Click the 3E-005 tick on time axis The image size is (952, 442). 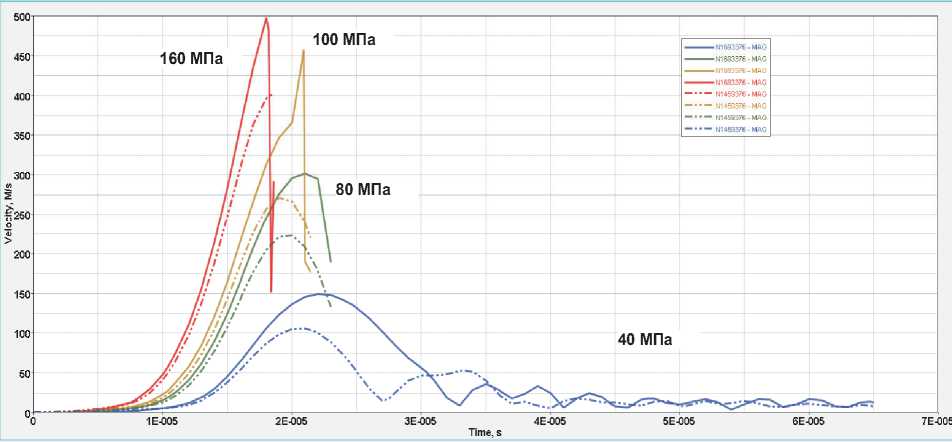tap(420, 420)
